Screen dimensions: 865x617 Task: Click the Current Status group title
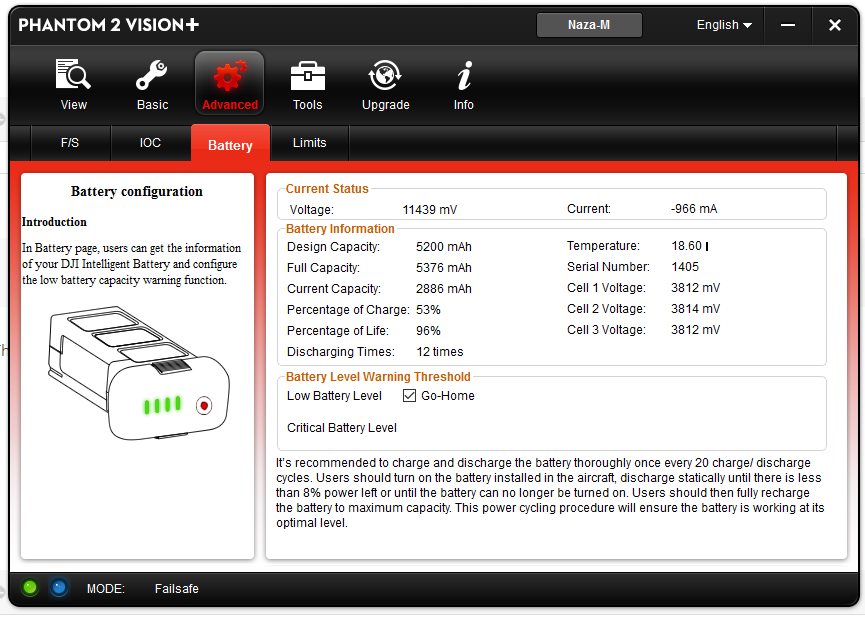(x=327, y=189)
